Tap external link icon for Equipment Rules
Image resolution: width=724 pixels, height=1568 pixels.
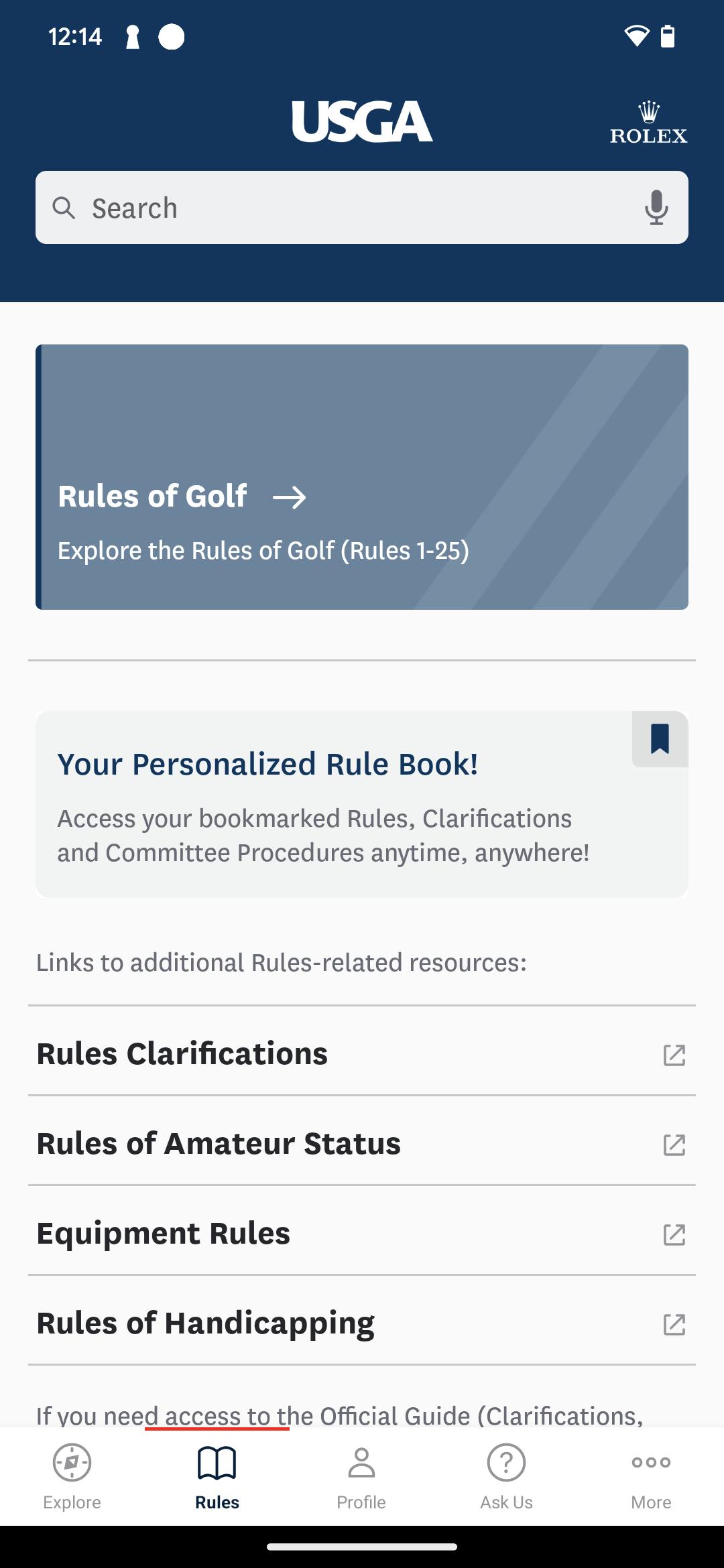(x=674, y=1234)
